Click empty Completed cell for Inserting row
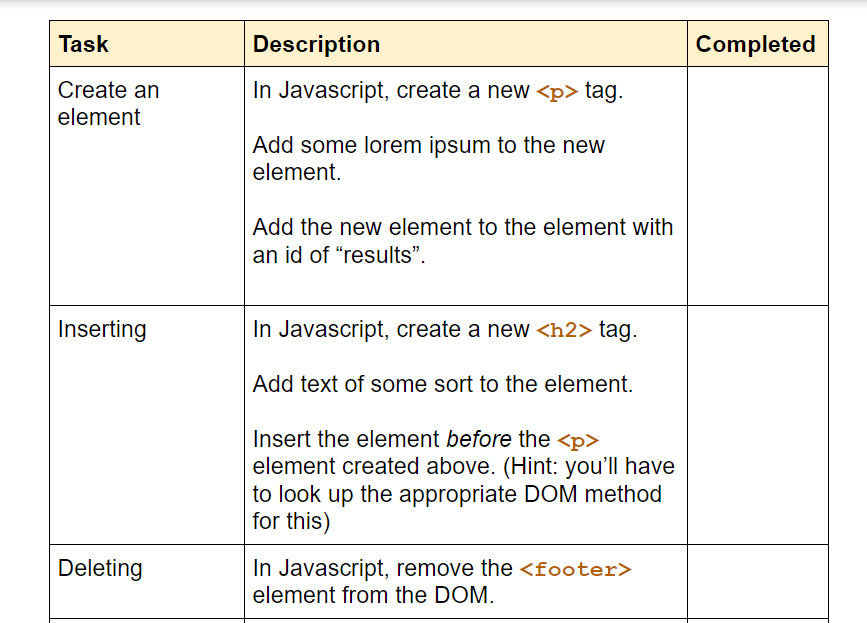This screenshot has height=623, width=867. point(758,425)
